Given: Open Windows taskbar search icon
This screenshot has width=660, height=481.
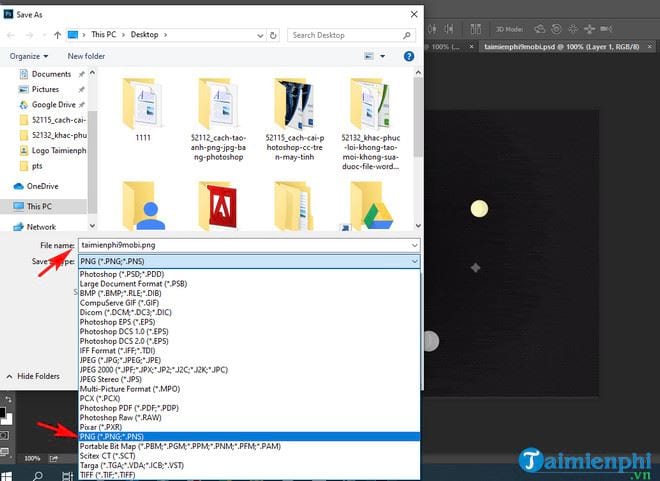Looking at the screenshot, I should [x=38, y=476].
